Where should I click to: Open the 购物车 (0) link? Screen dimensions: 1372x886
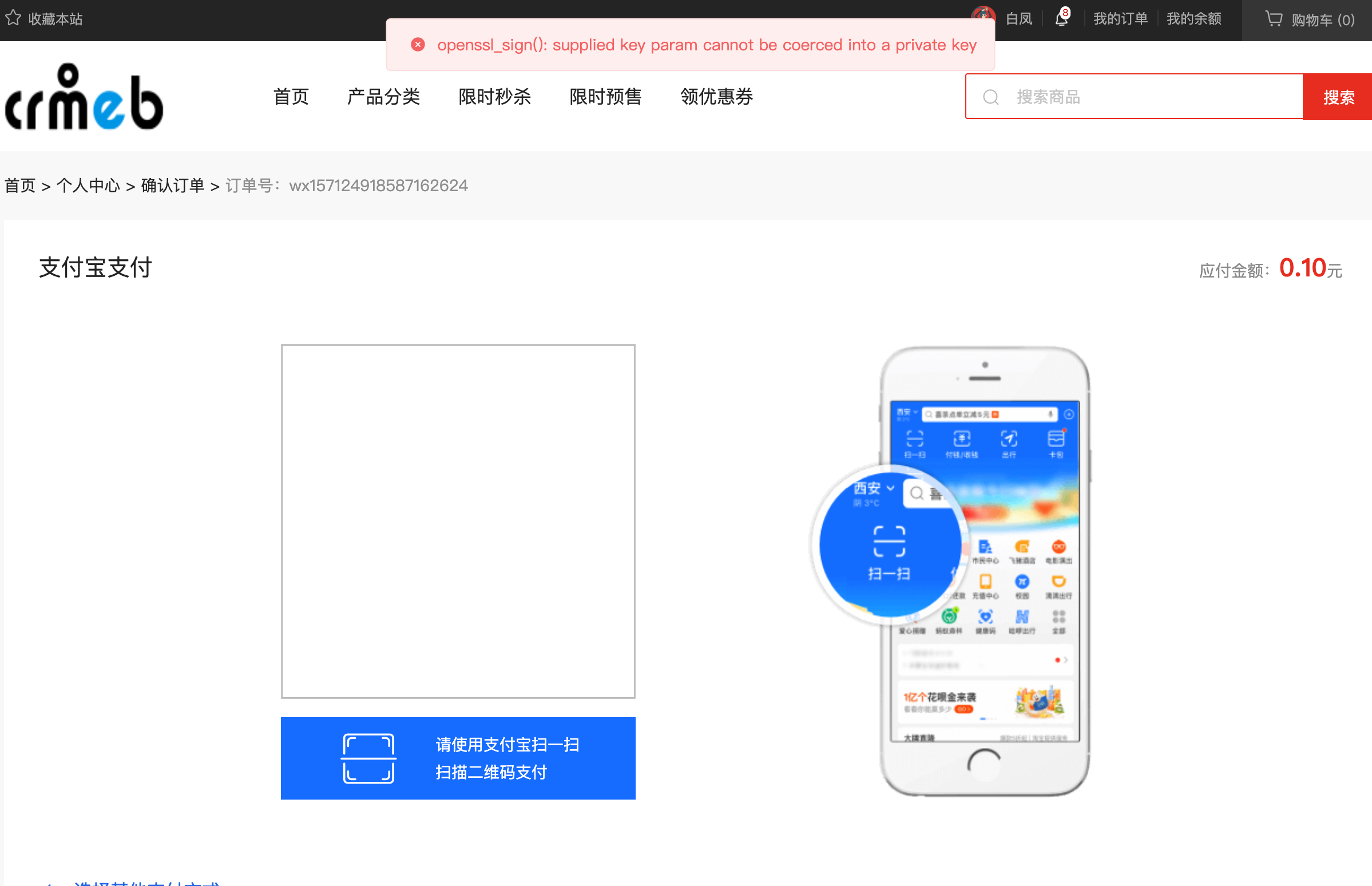click(1323, 20)
